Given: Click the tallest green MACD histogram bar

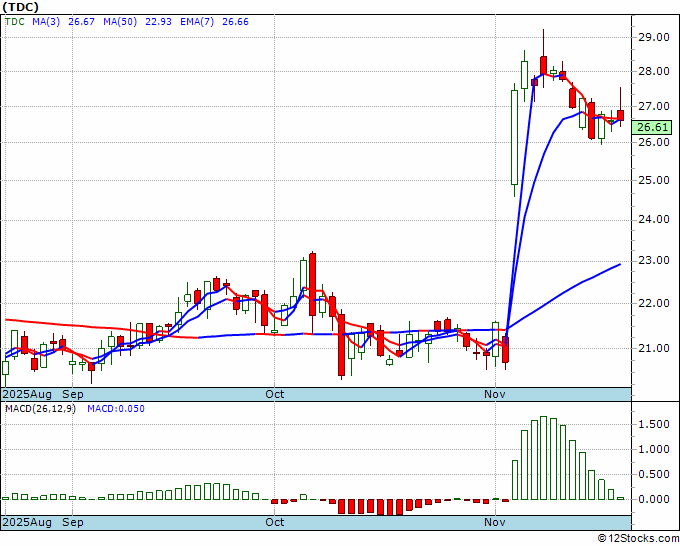Looking at the screenshot, I should coord(543,458).
